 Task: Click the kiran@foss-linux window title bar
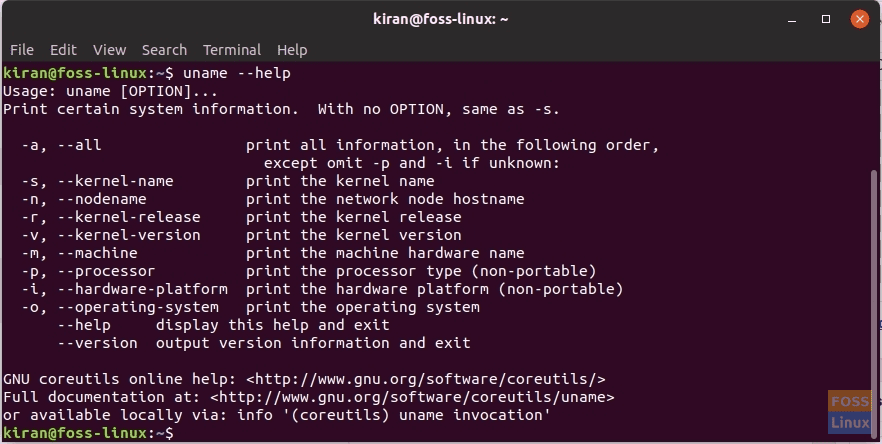point(440,18)
